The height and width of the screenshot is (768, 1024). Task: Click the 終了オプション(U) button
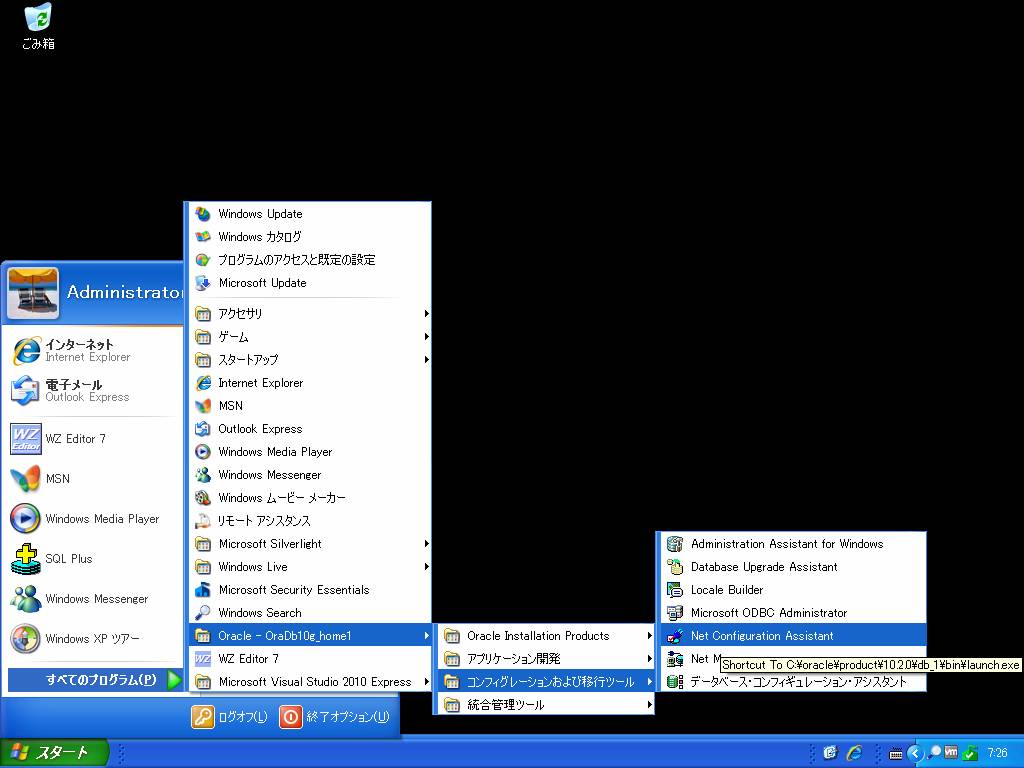pos(335,716)
